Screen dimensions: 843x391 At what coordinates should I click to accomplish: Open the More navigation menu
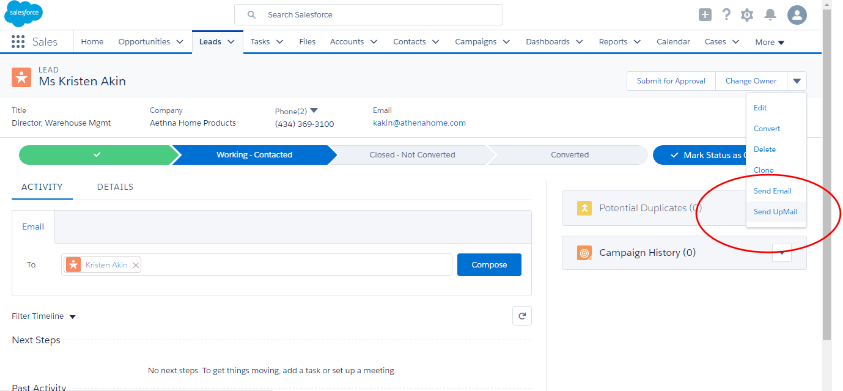click(769, 42)
